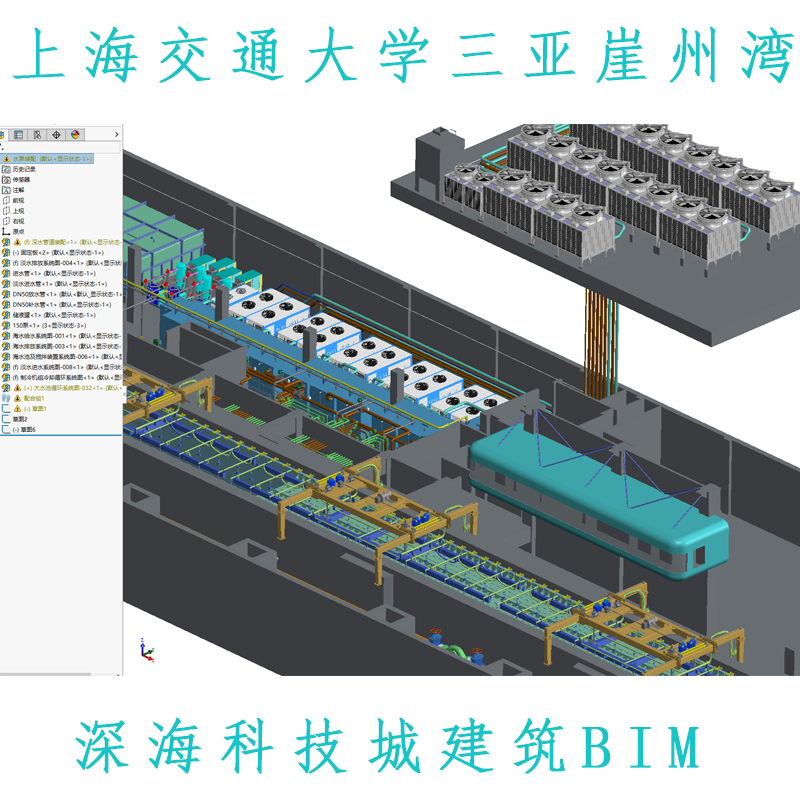Select (f) 淡水进水系统图-008<1> row

point(61,367)
